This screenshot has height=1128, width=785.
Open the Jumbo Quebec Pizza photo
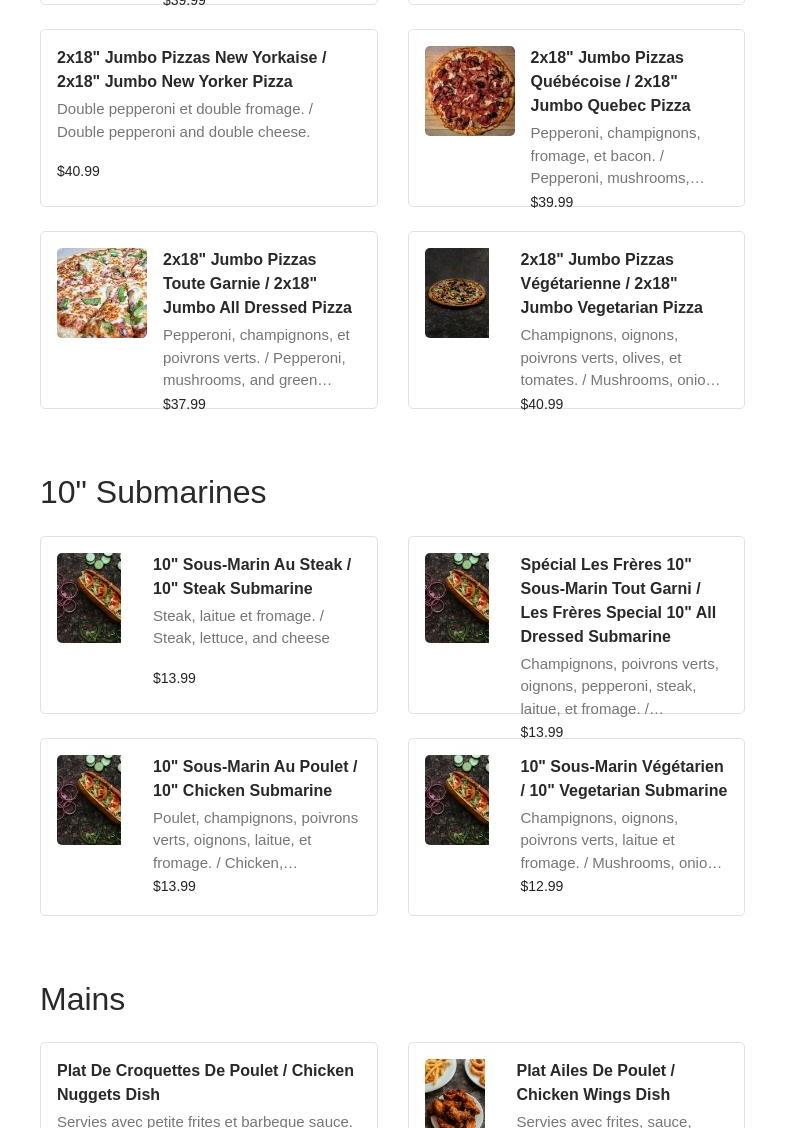point(470,91)
